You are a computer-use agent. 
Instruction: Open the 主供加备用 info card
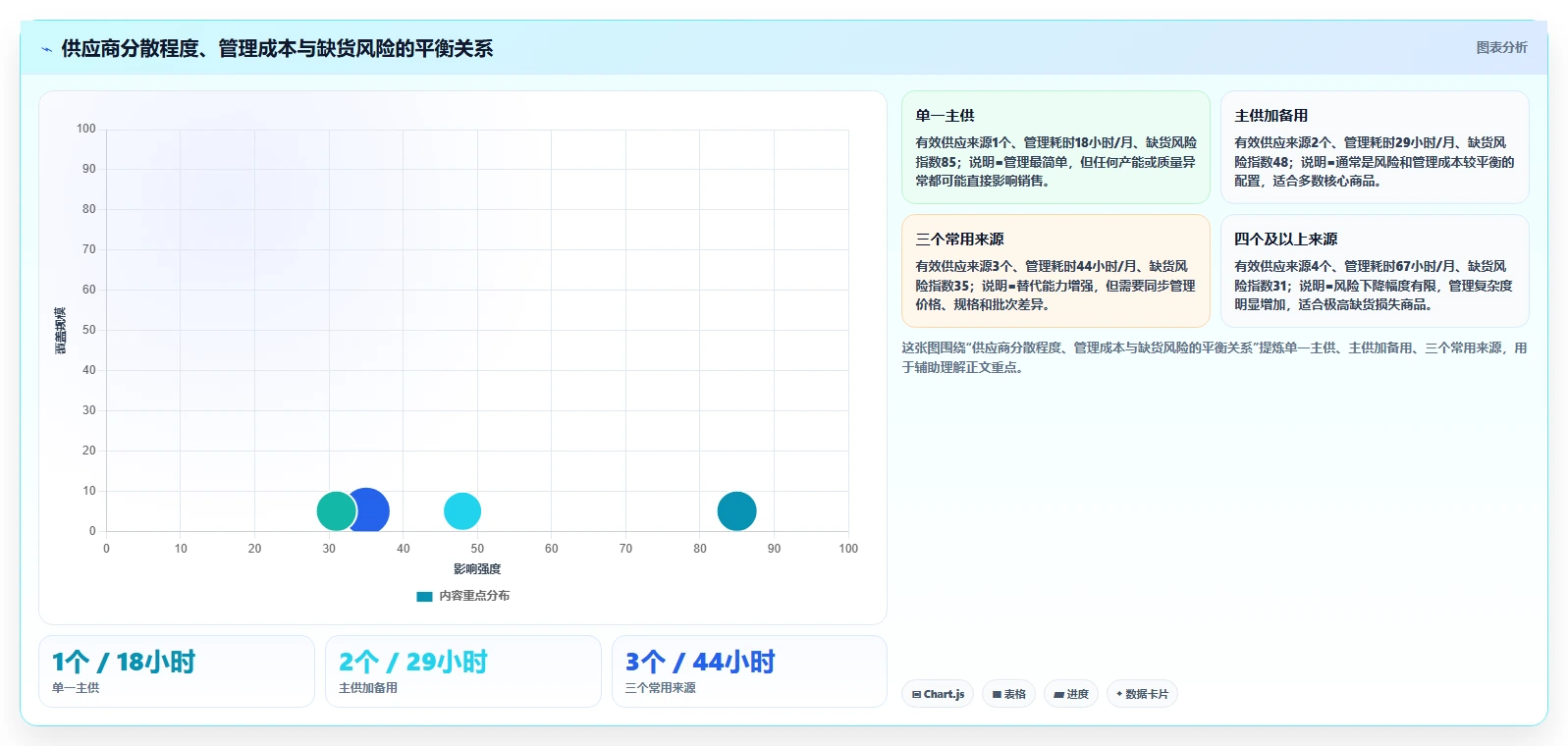[x=1375, y=147]
